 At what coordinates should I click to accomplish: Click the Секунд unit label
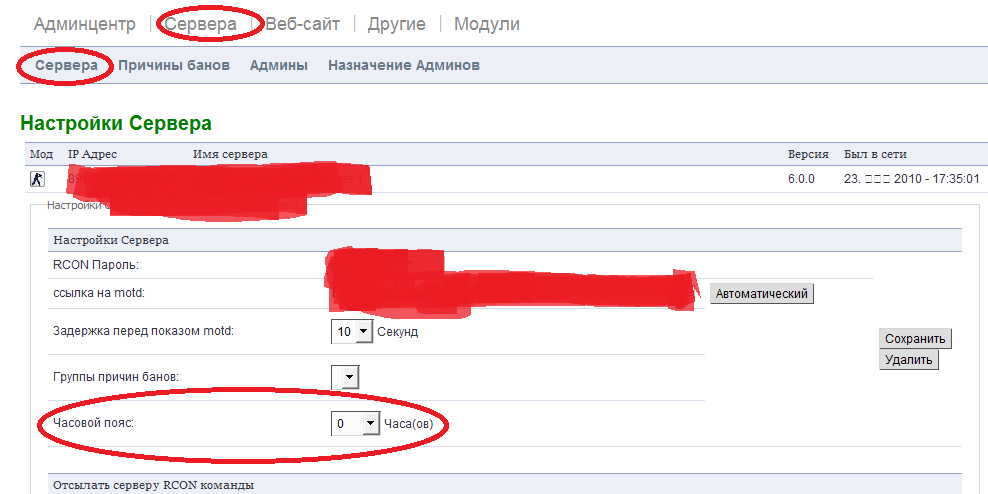pos(398,331)
